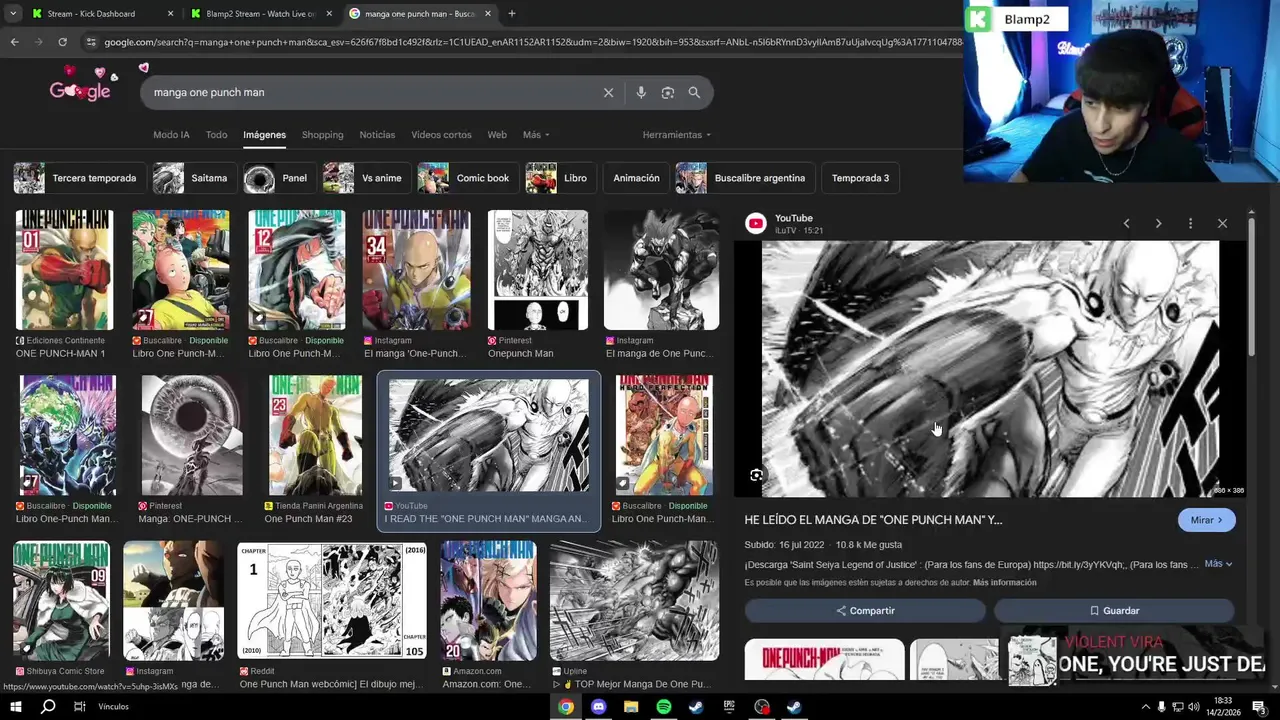Go to next image in preview panel
Viewport: 1280px width, 720px height.
1158,223
